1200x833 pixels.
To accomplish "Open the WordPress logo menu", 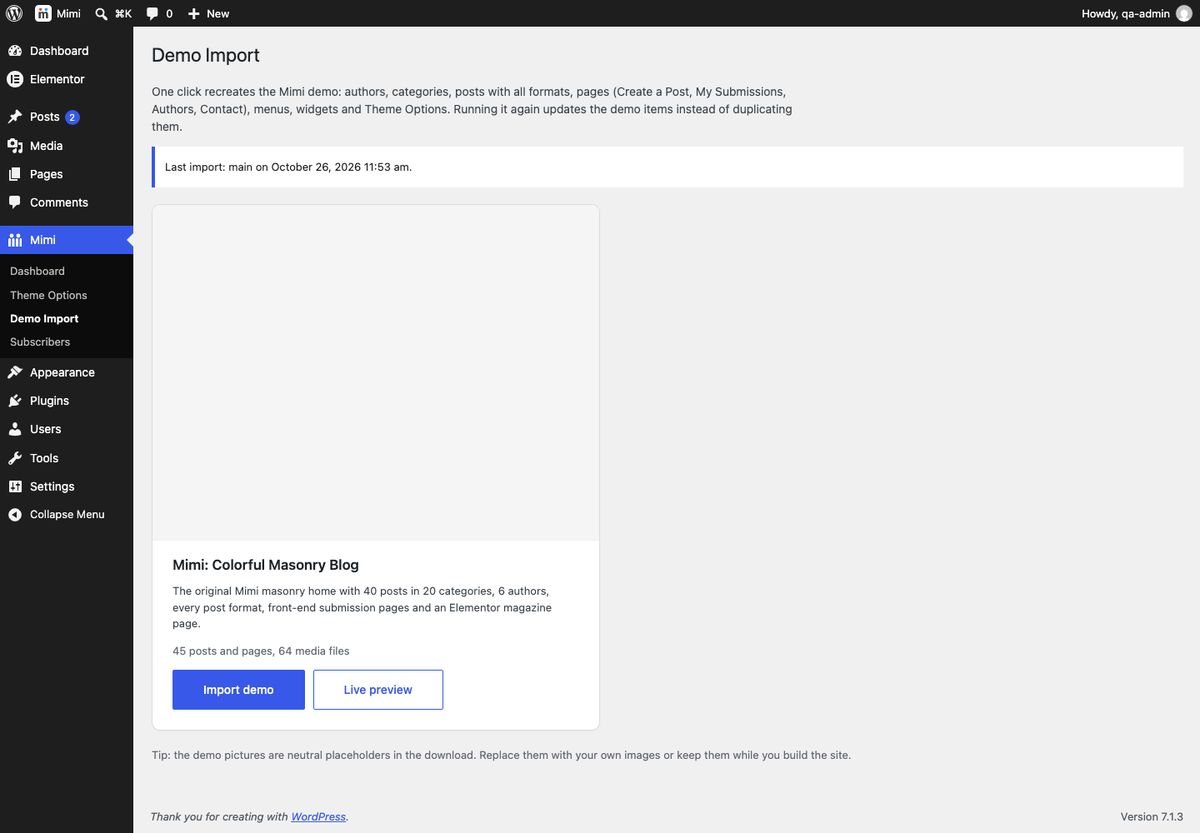I will (14, 13).
